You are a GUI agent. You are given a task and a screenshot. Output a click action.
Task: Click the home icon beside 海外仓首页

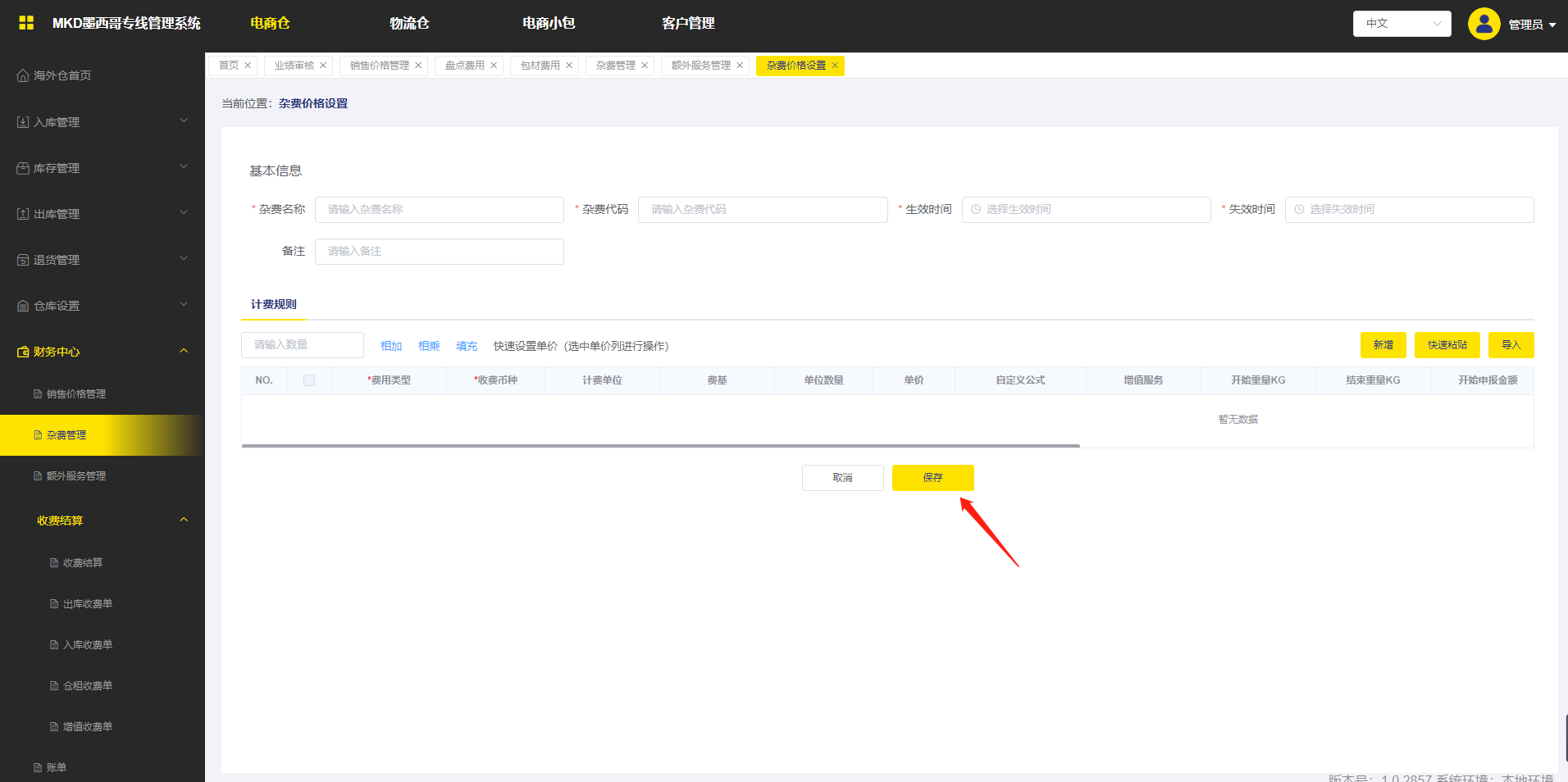[23, 75]
